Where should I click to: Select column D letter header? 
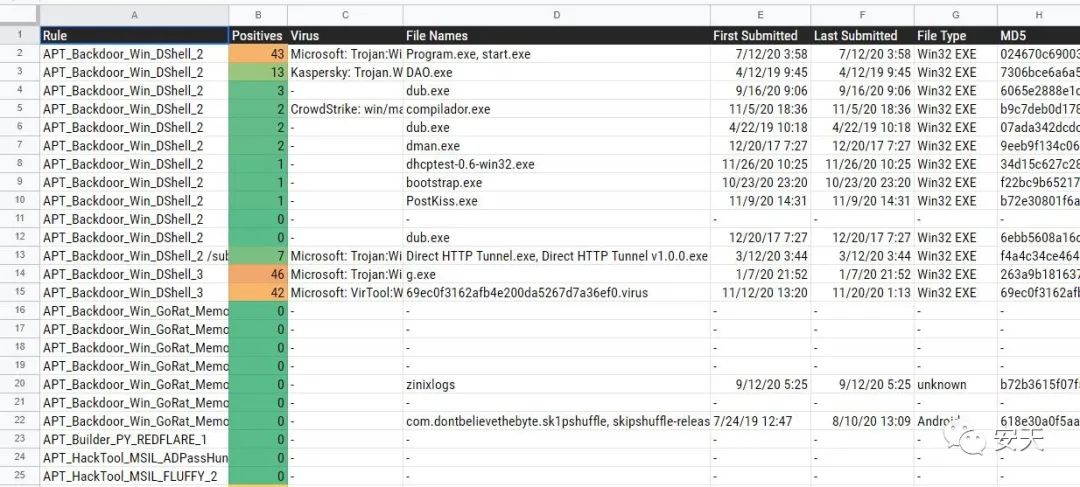(557, 14)
